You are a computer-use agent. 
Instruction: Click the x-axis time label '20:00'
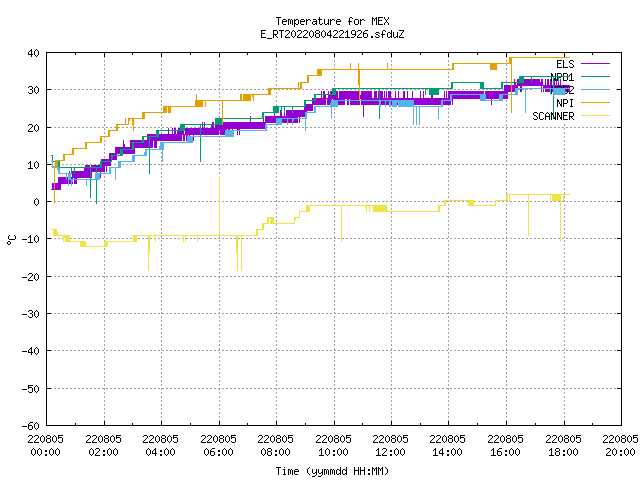tap(620, 452)
